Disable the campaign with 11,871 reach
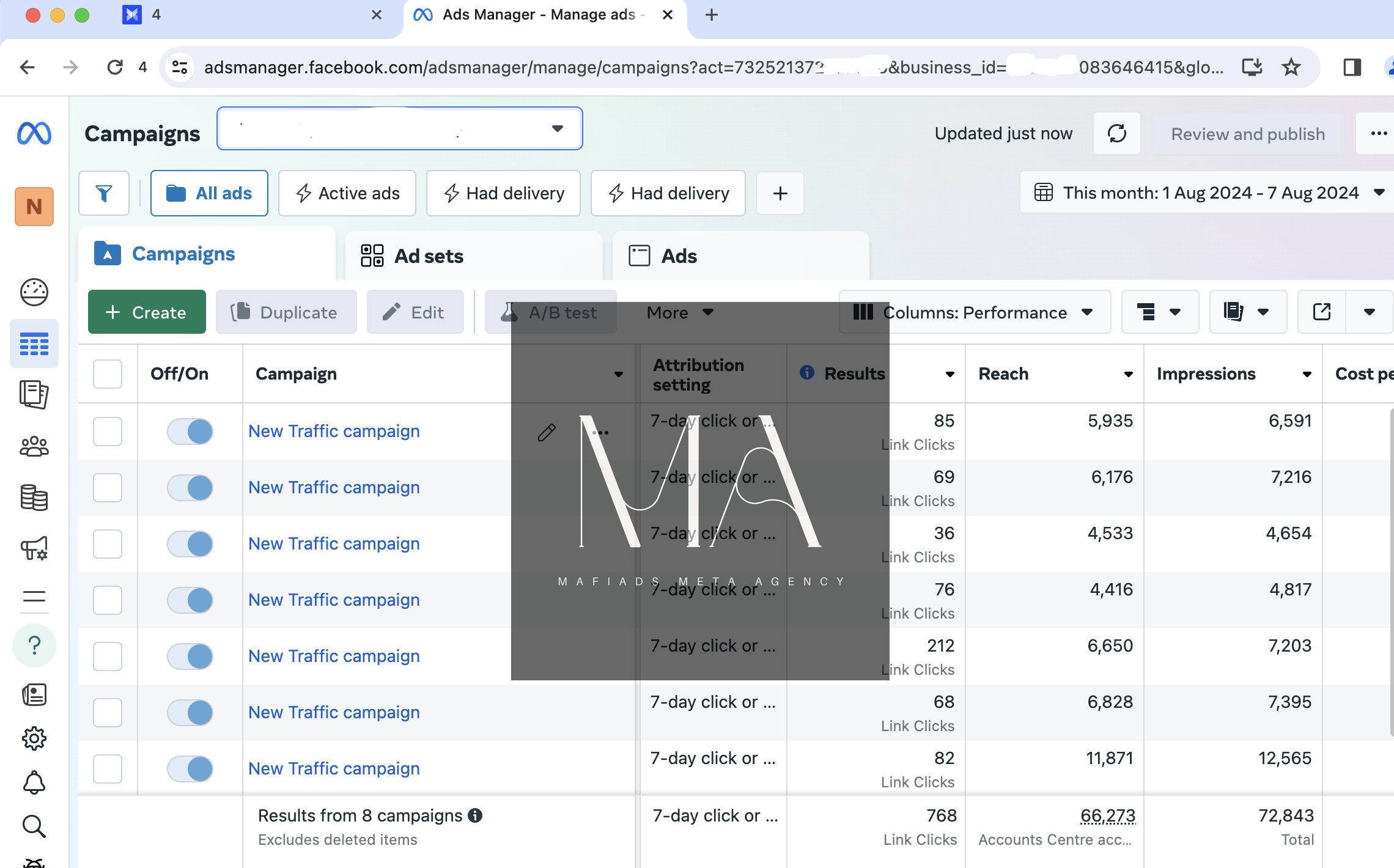 [190, 768]
